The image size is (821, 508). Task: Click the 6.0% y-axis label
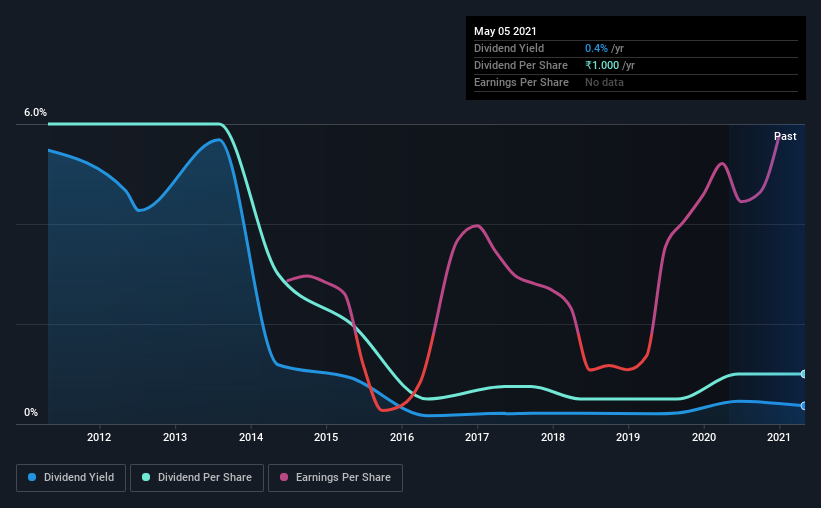coord(35,113)
